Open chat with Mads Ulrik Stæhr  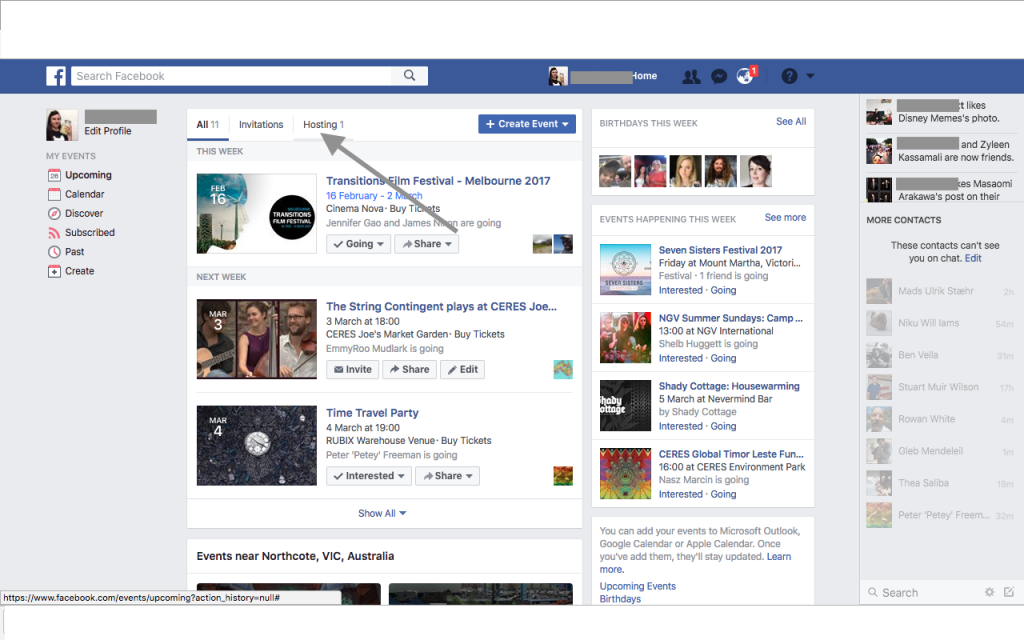(940, 291)
